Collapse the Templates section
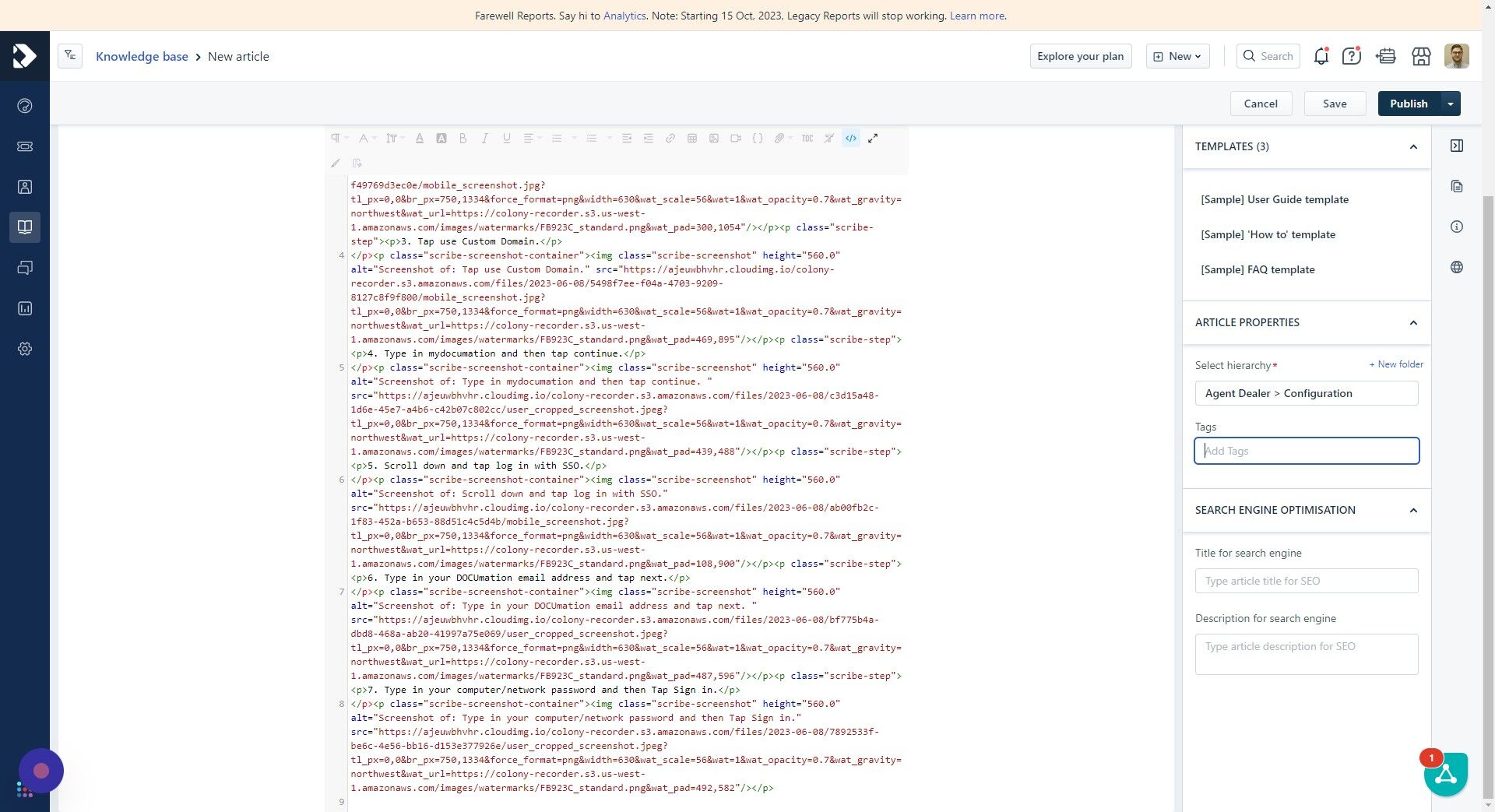Screen dimensions: 1495x812 pyautogui.click(x=1412, y=146)
